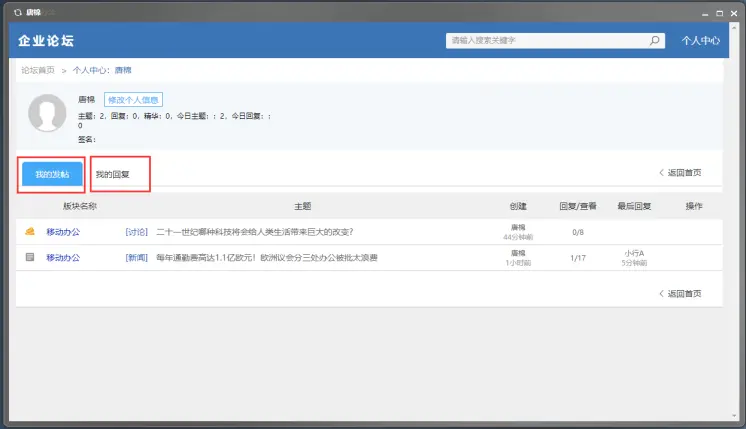Screen dimensions: 746x429
Task: Click last replier 小行A
Action: pos(634,254)
